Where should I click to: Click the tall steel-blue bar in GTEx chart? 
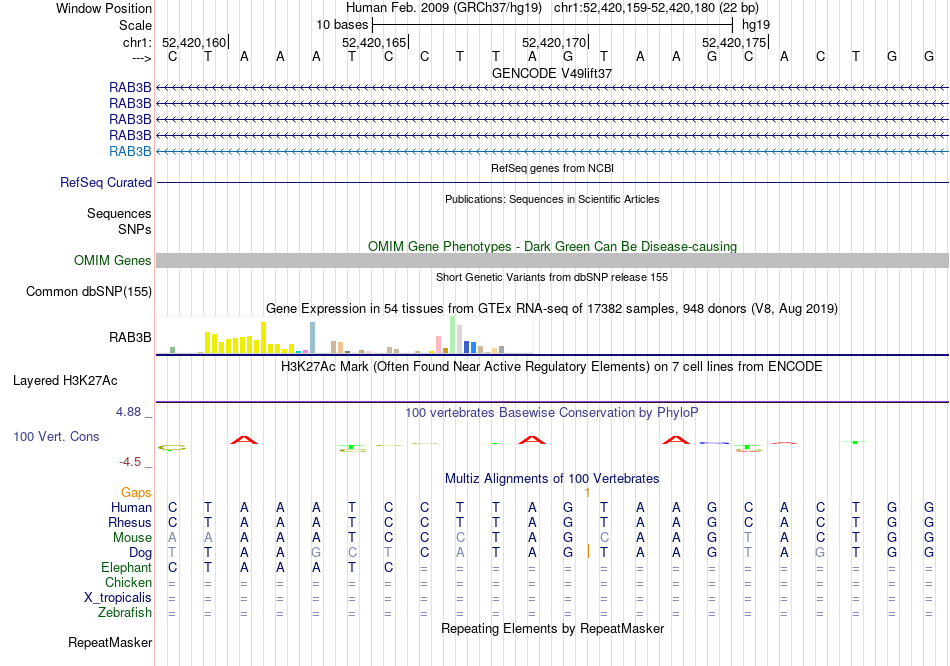[x=313, y=338]
